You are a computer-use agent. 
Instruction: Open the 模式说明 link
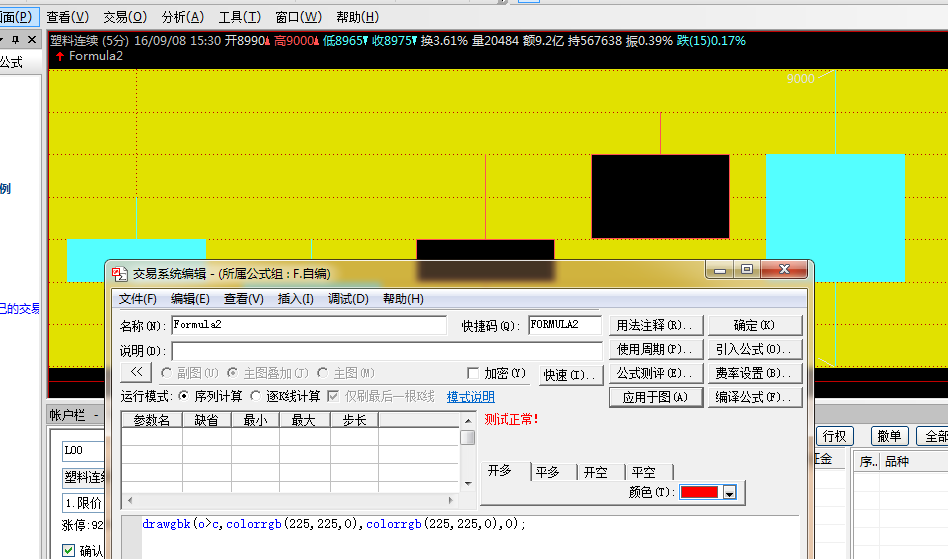[x=470, y=397]
